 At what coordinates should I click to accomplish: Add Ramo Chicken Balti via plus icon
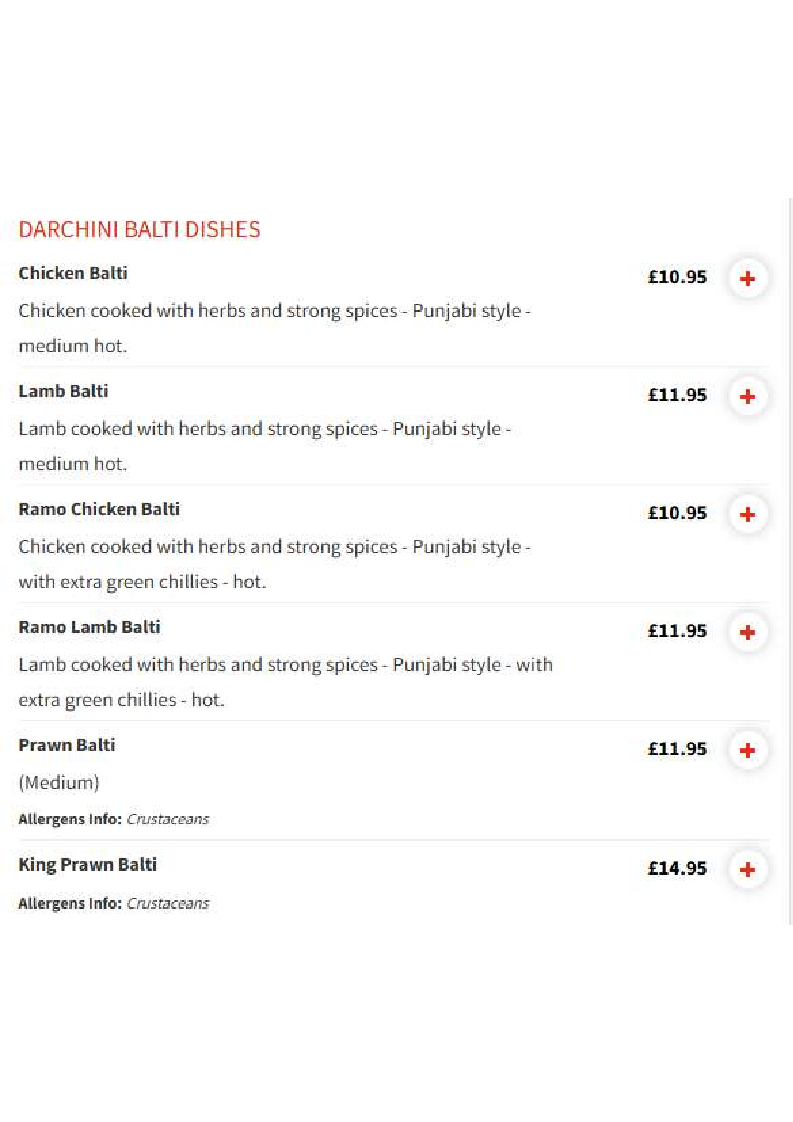pyautogui.click(x=748, y=514)
